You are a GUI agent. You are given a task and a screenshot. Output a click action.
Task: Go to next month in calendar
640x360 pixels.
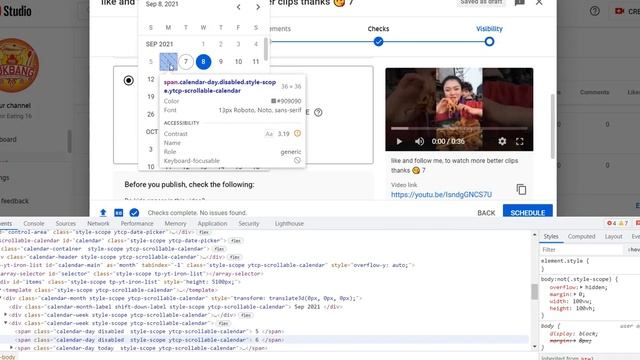258,7
